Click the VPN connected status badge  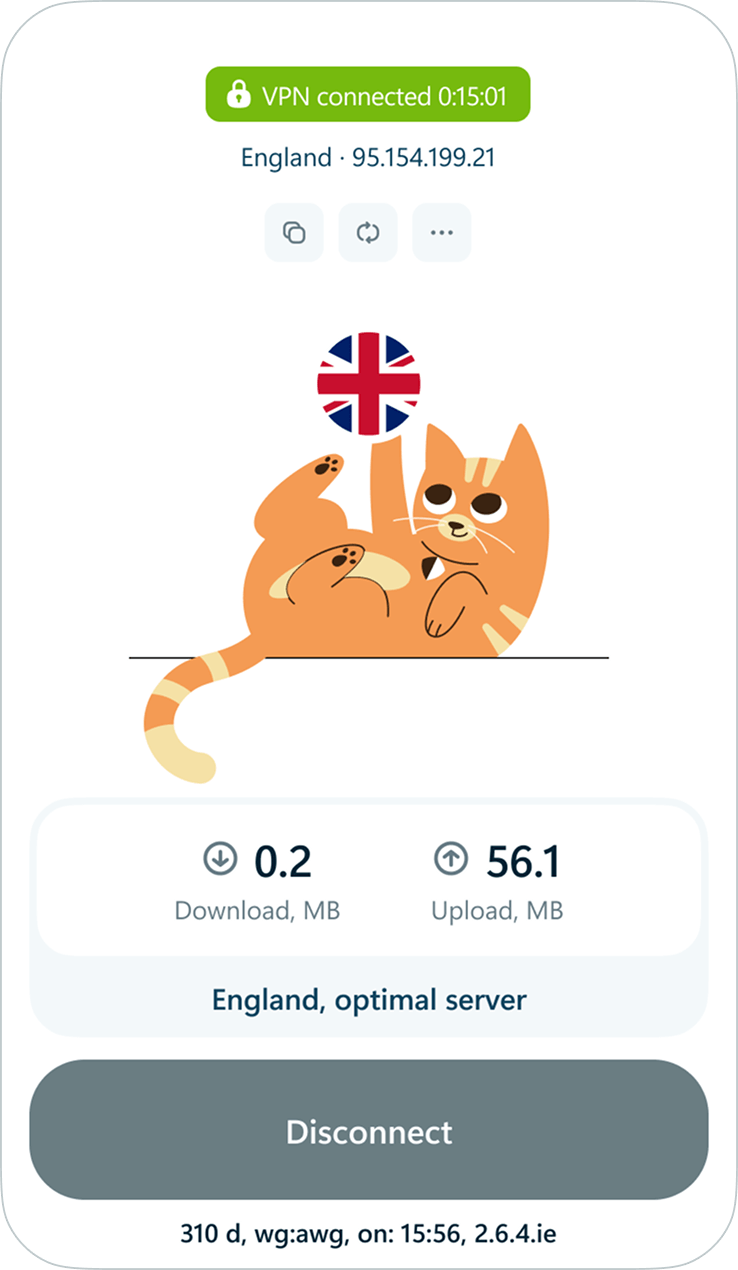(x=367, y=96)
